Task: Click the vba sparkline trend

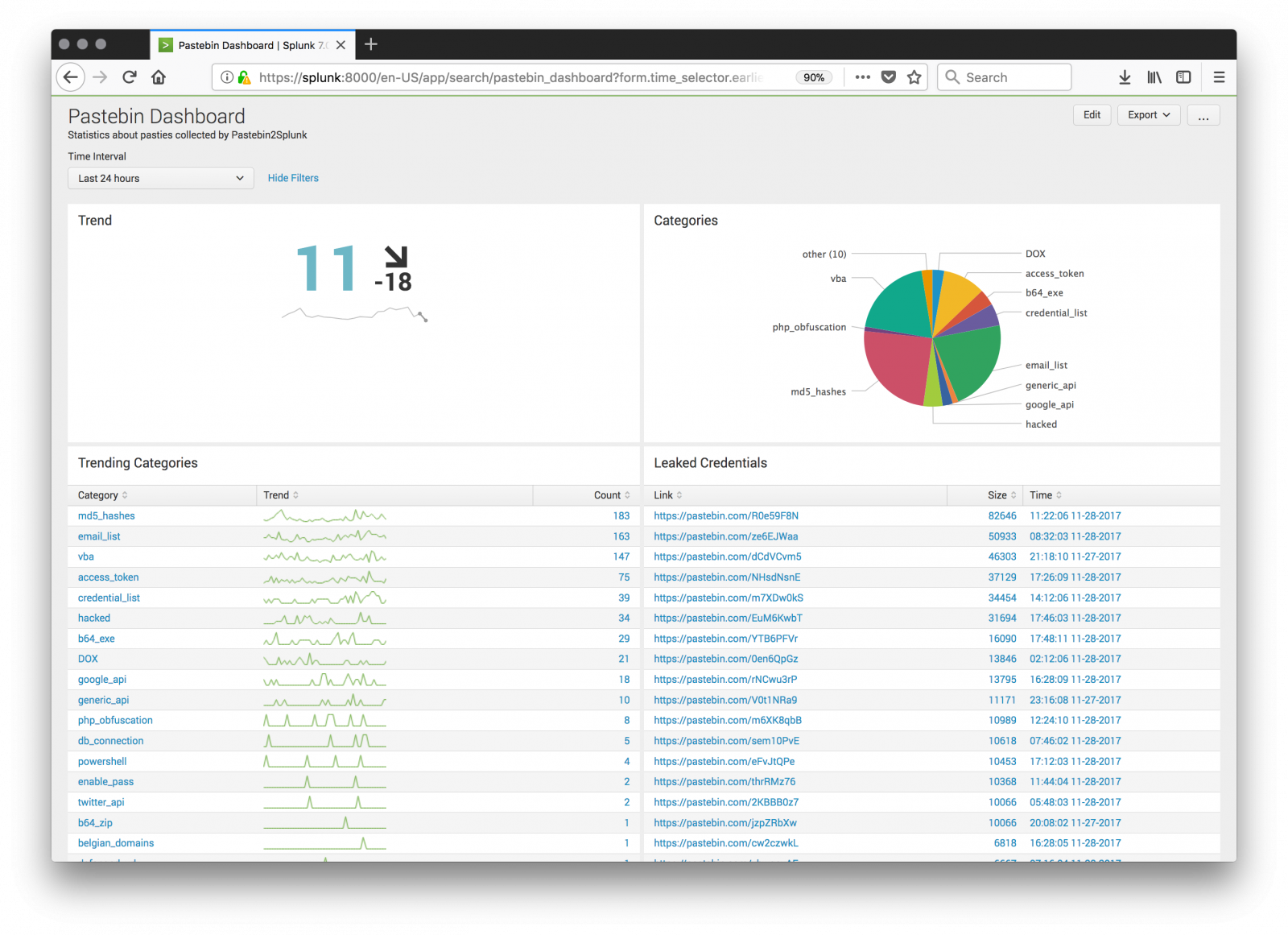Action: (x=325, y=556)
